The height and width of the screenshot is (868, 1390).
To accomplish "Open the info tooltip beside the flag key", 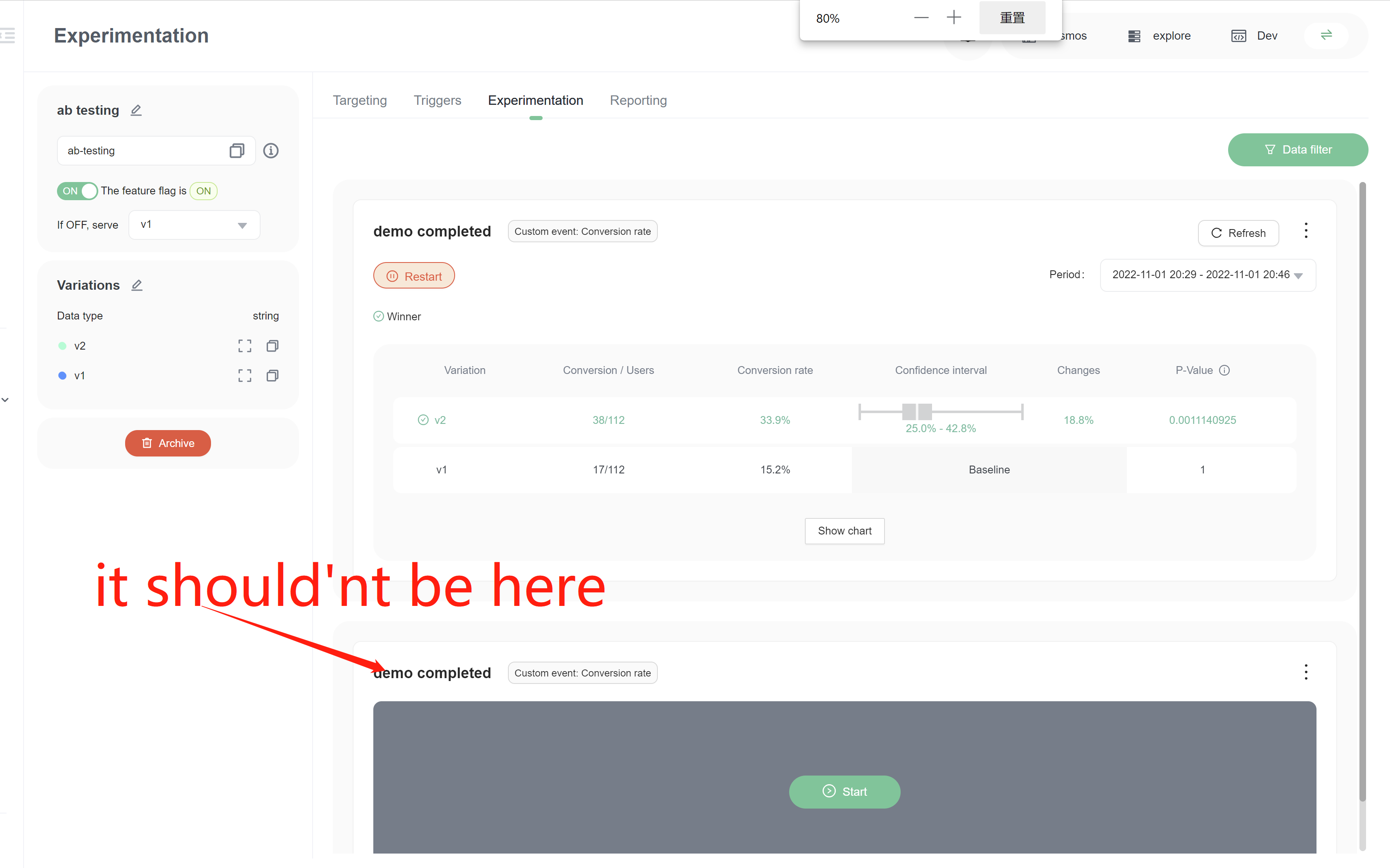I will [x=270, y=150].
